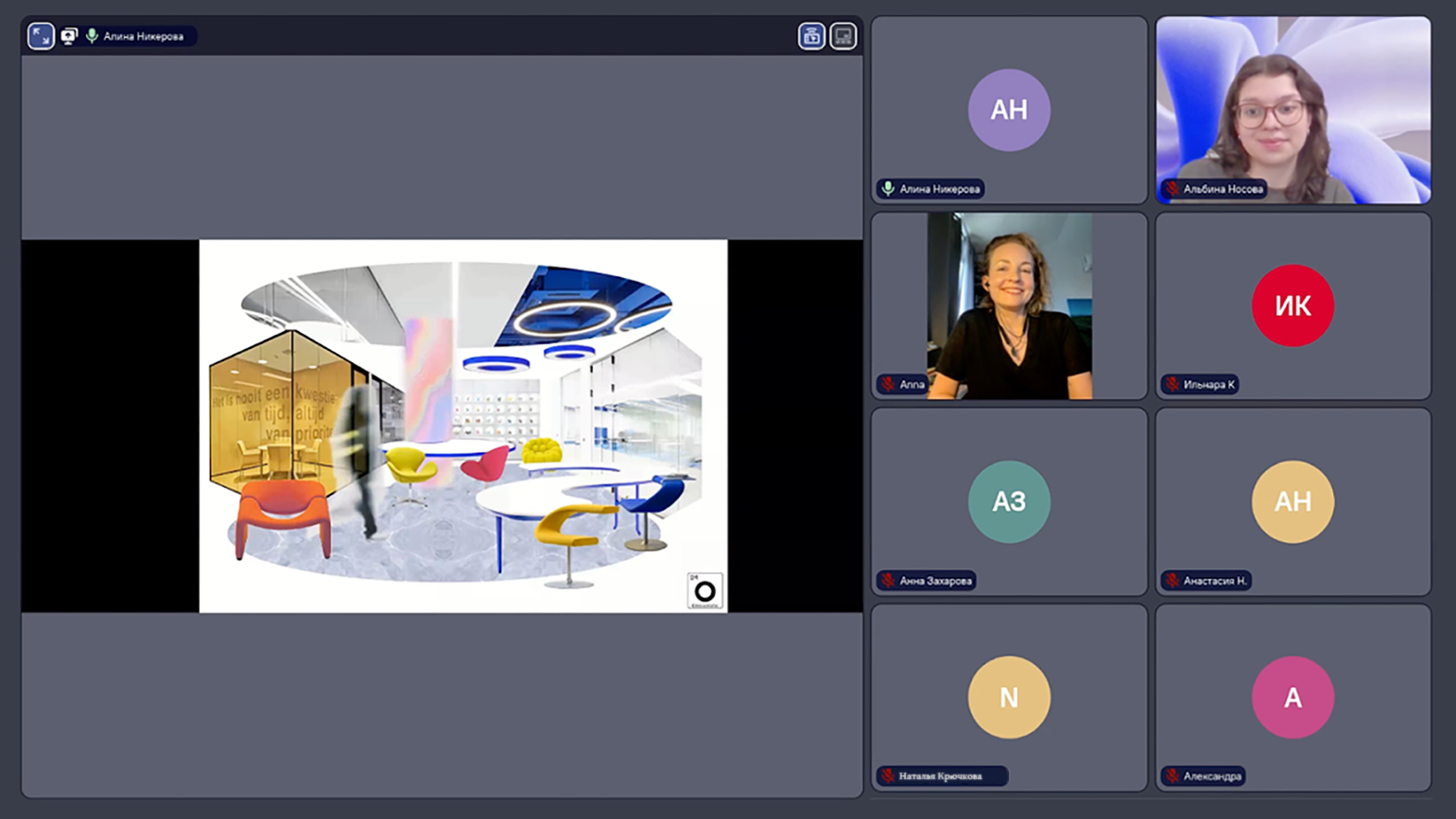Click muted mic icon on Альбина Носова tile
Image resolution: width=1456 pixels, height=819 pixels.
point(1172,189)
